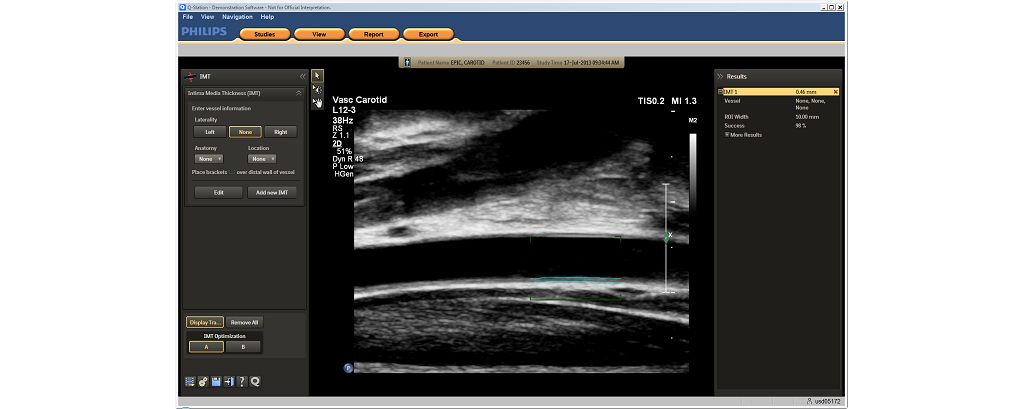This screenshot has width=1024, height=409.
Task: Click the exit door icon in bottom toolbar
Action: point(229,382)
